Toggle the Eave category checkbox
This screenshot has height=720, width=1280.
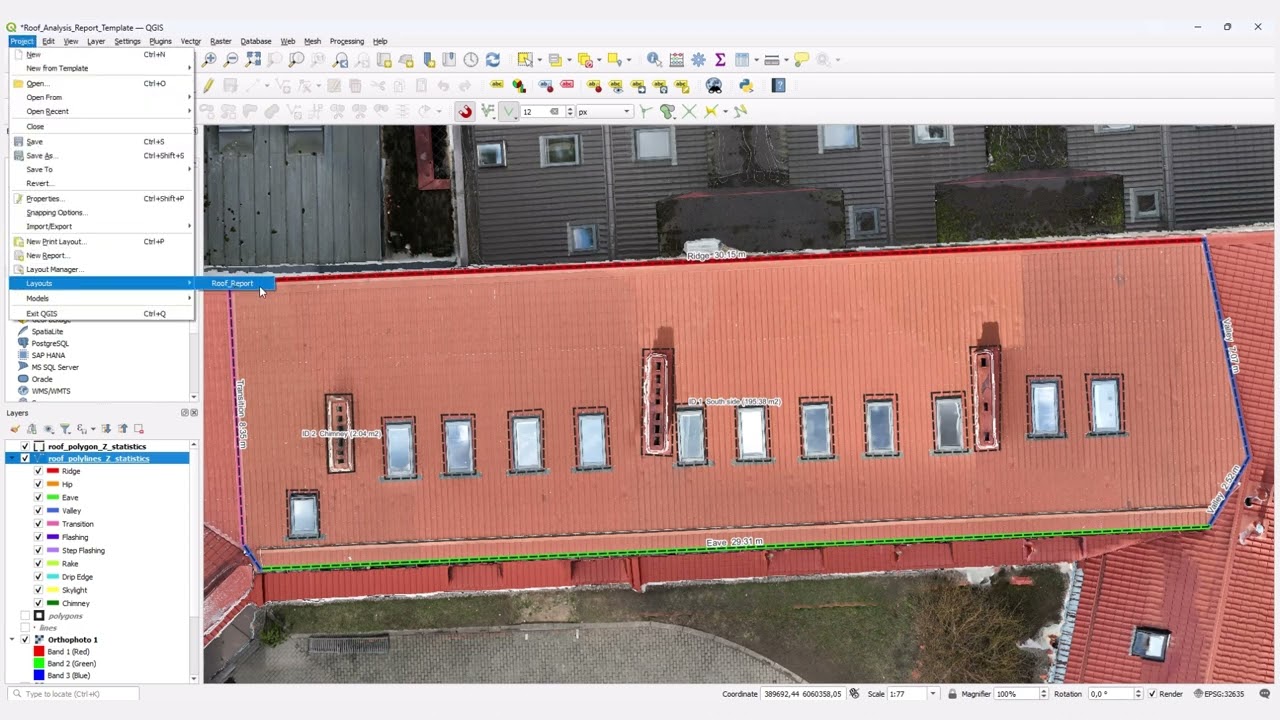[x=38, y=497]
